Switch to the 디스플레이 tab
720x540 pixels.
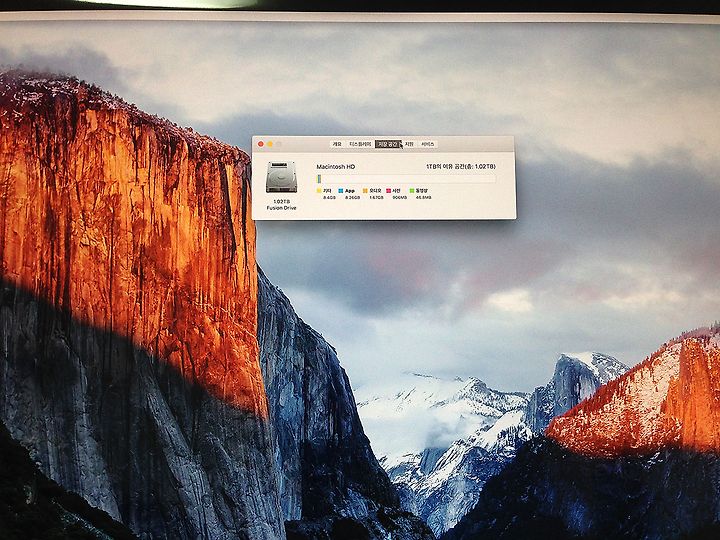(x=360, y=144)
